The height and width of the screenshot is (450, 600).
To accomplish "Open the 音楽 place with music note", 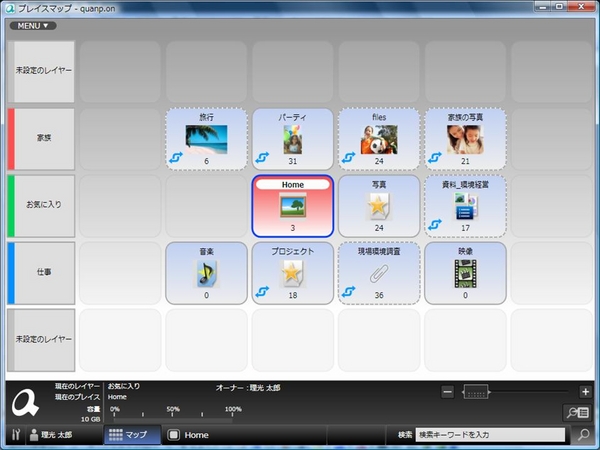I will (207, 272).
